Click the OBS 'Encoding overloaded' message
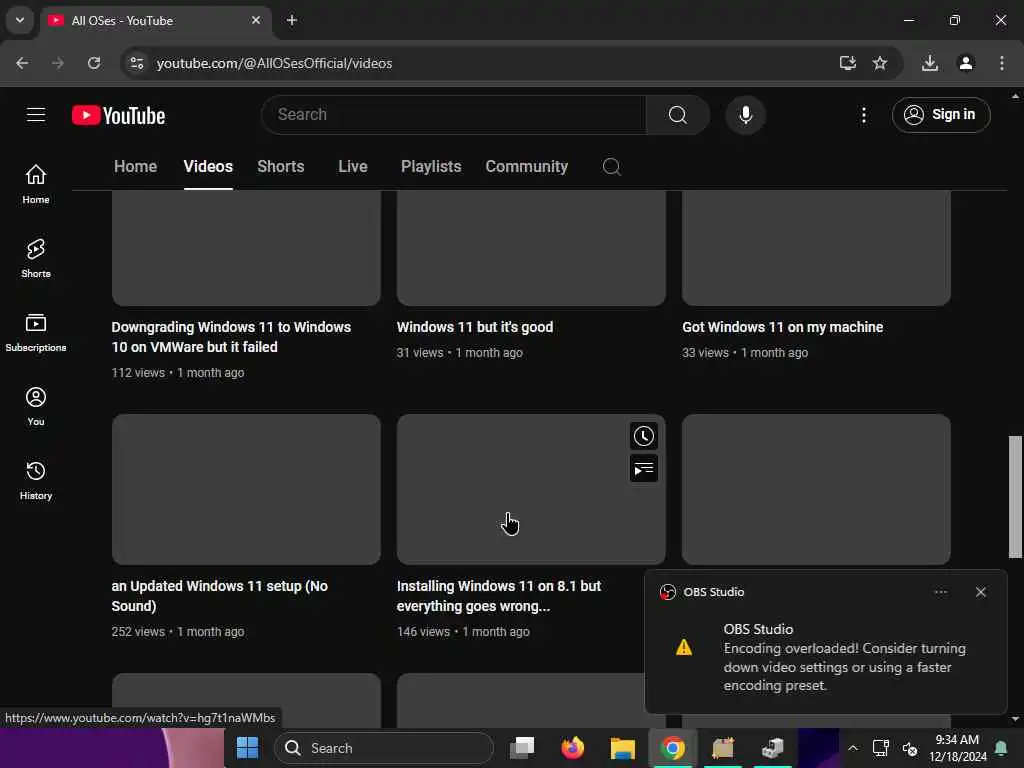The width and height of the screenshot is (1024, 768). click(844, 667)
